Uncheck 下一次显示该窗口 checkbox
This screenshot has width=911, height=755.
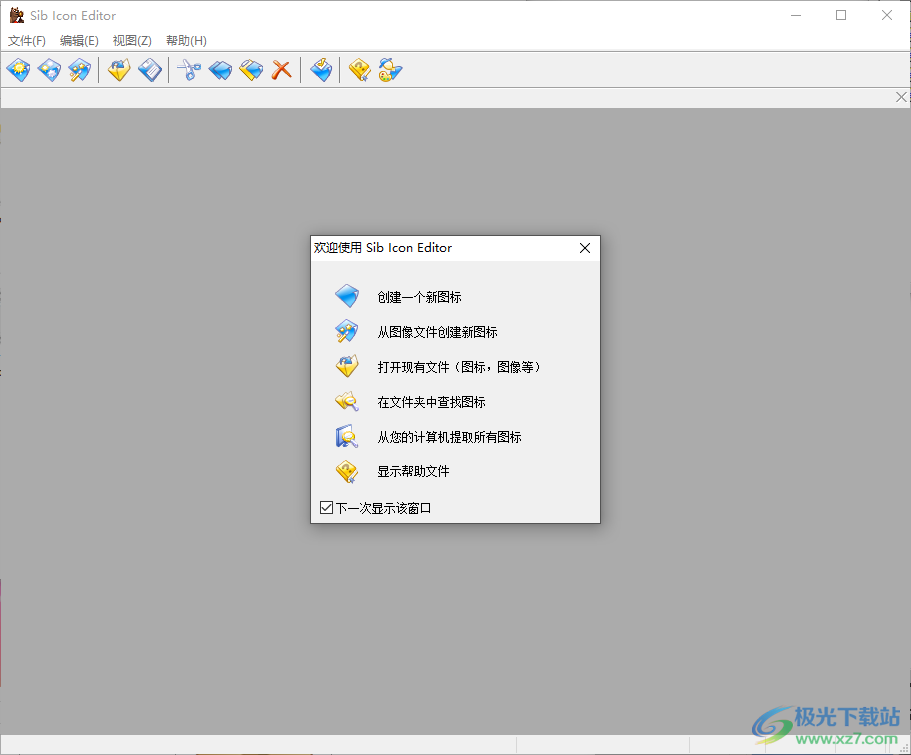pyautogui.click(x=327, y=508)
